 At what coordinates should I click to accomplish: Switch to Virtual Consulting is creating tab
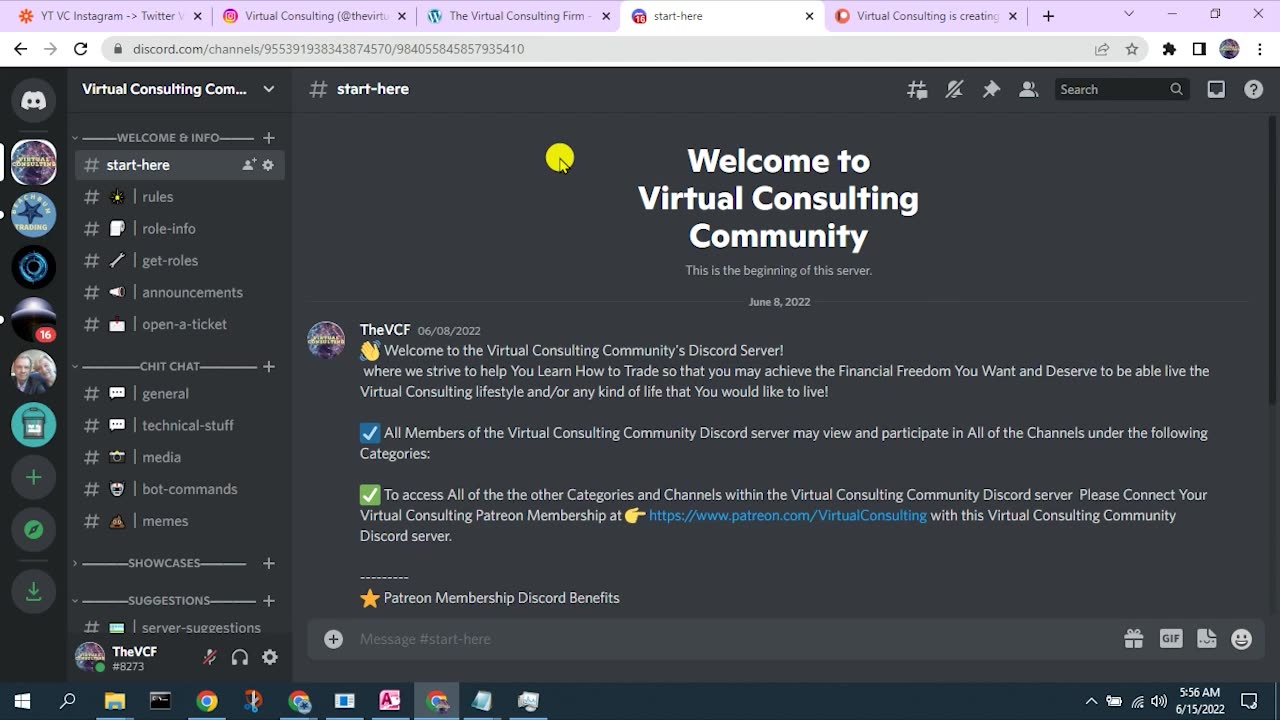[x=925, y=16]
